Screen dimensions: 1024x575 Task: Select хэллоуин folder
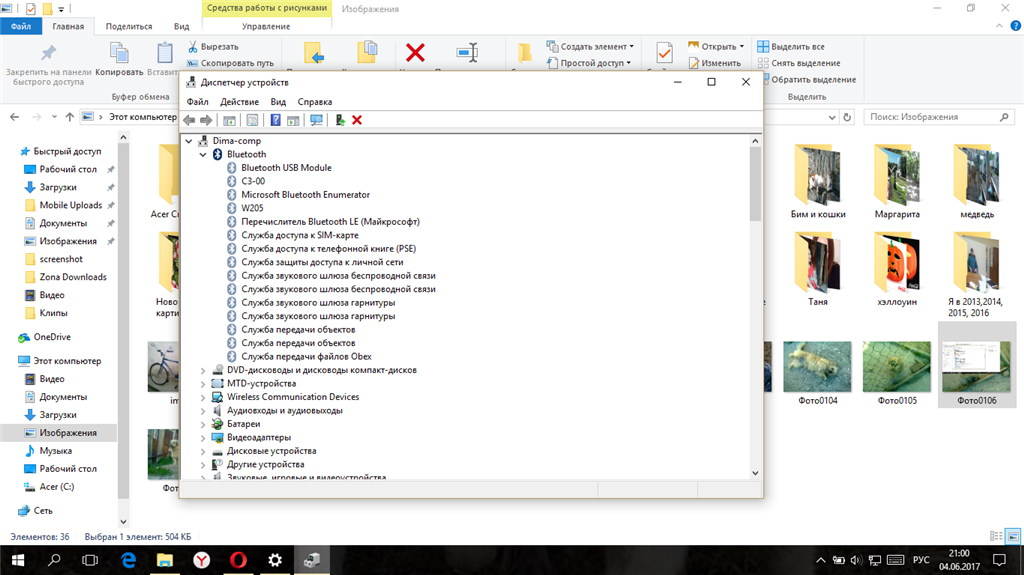[897, 270]
